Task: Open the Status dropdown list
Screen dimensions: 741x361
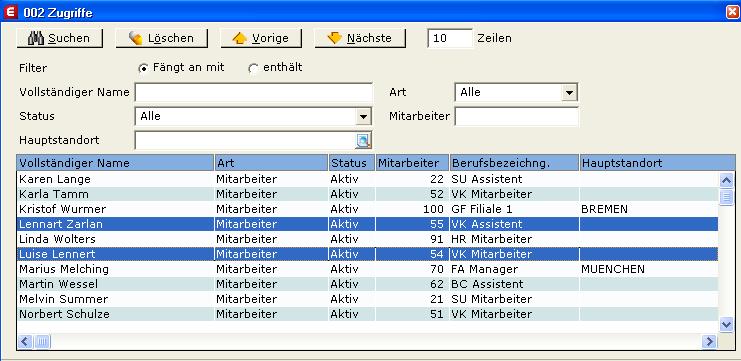Action: click(x=363, y=116)
